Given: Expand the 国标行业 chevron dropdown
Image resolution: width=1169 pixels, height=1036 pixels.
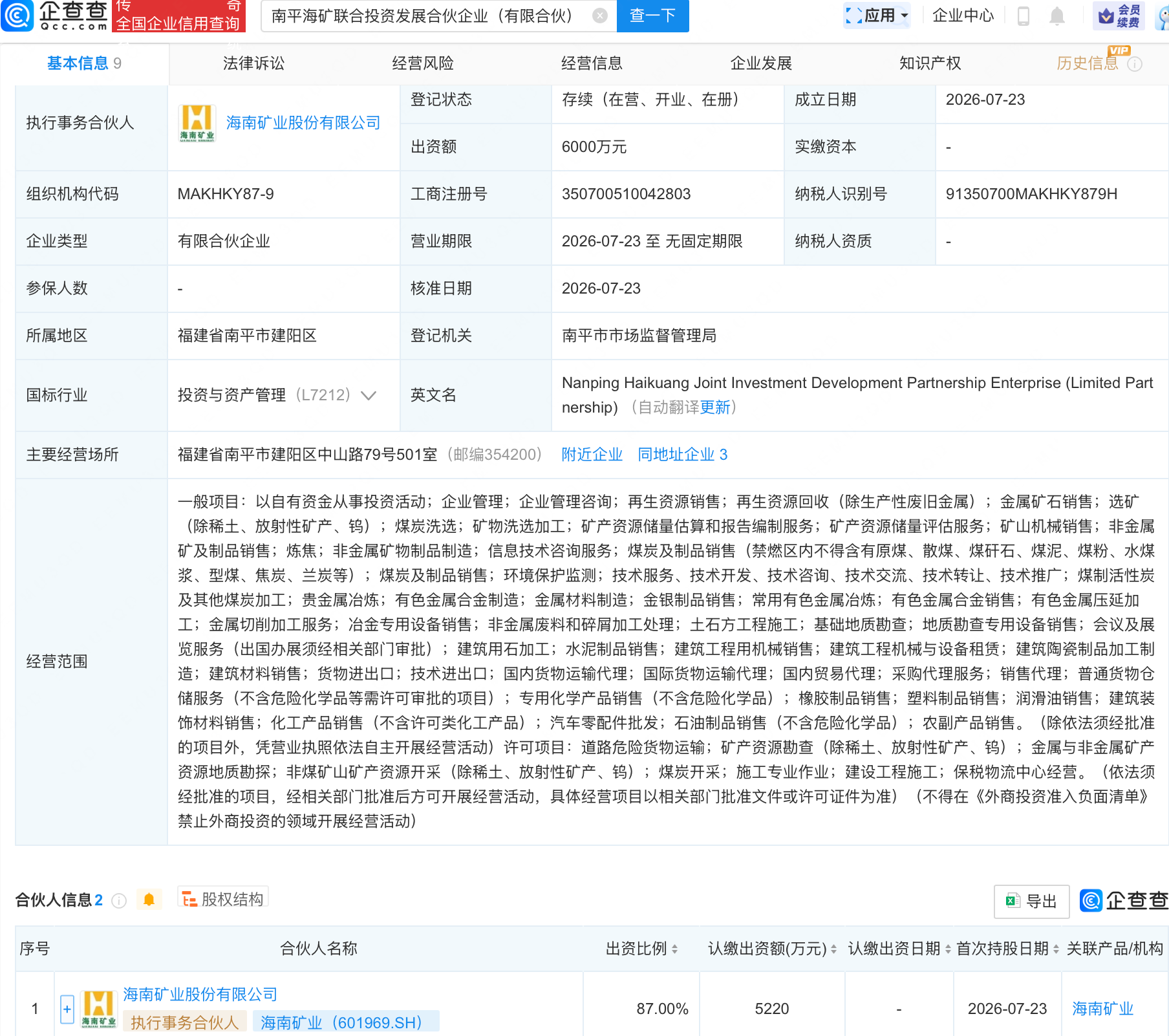Looking at the screenshot, I should 369,395.
